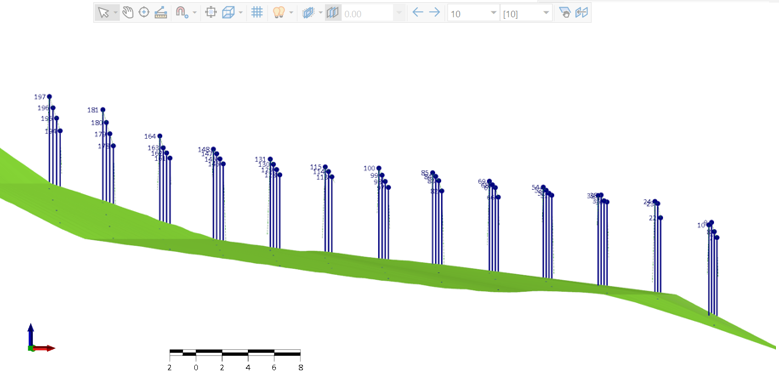Screen dimensions: 779x391
Task: Activate the hand pan tool
Action: [128, 13]
